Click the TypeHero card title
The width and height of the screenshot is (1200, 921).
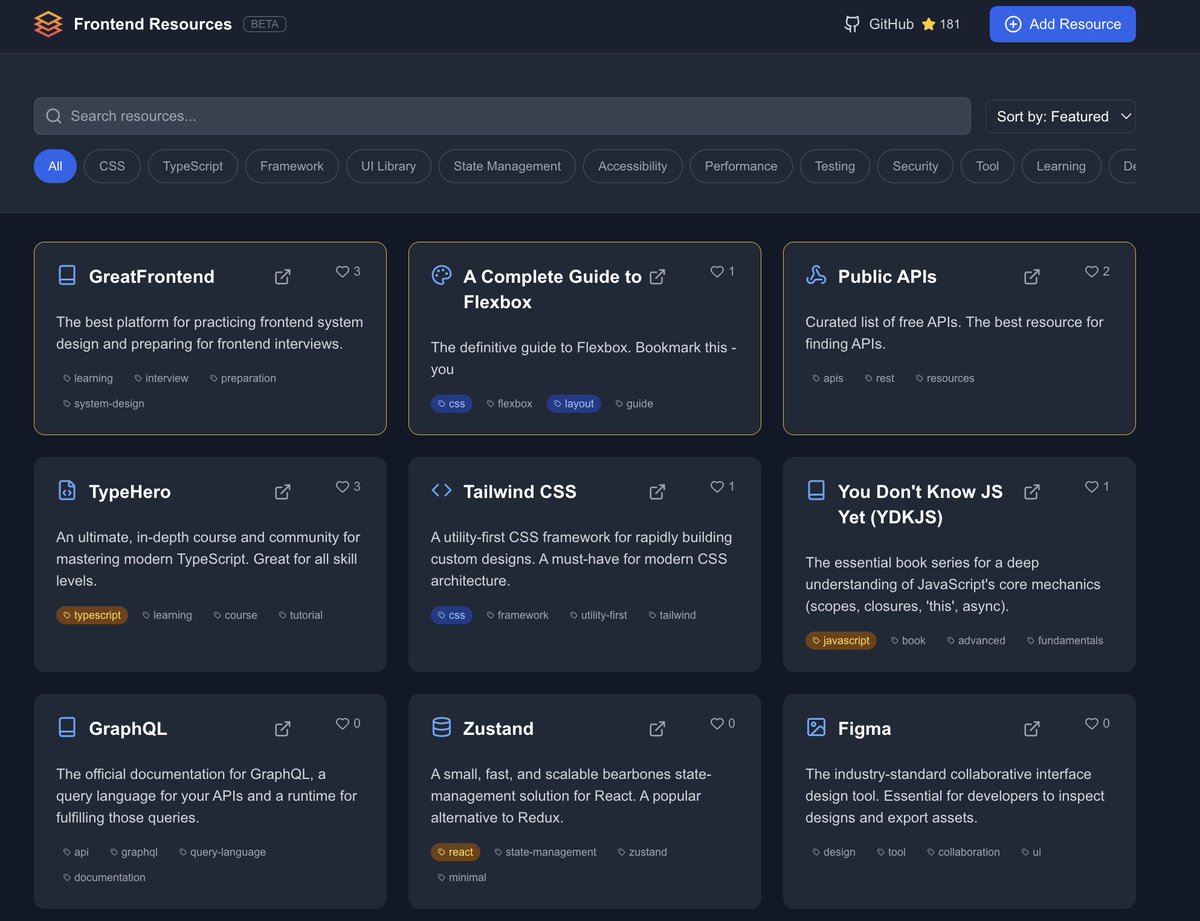130,492
